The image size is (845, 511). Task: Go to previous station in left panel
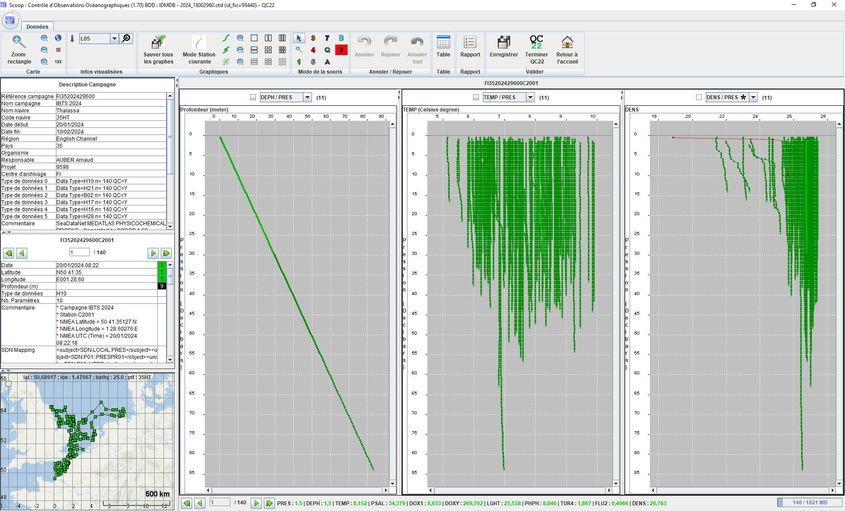point(22,253)
